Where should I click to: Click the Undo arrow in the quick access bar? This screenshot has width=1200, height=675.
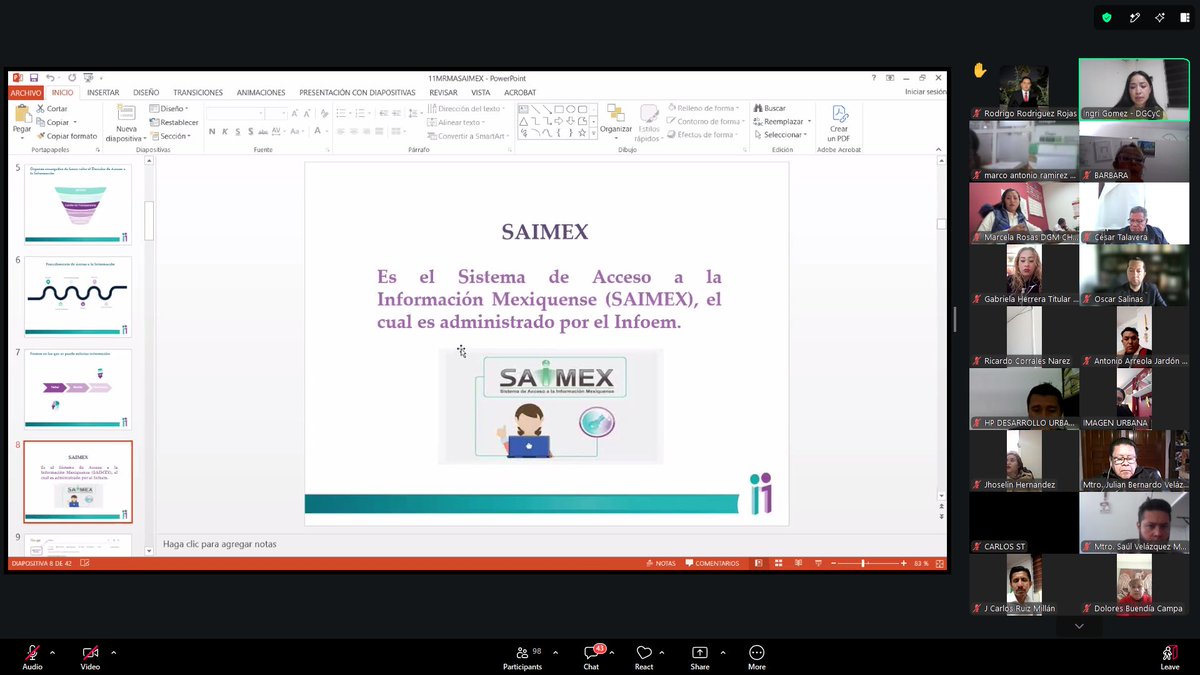[x=49, y=78]
